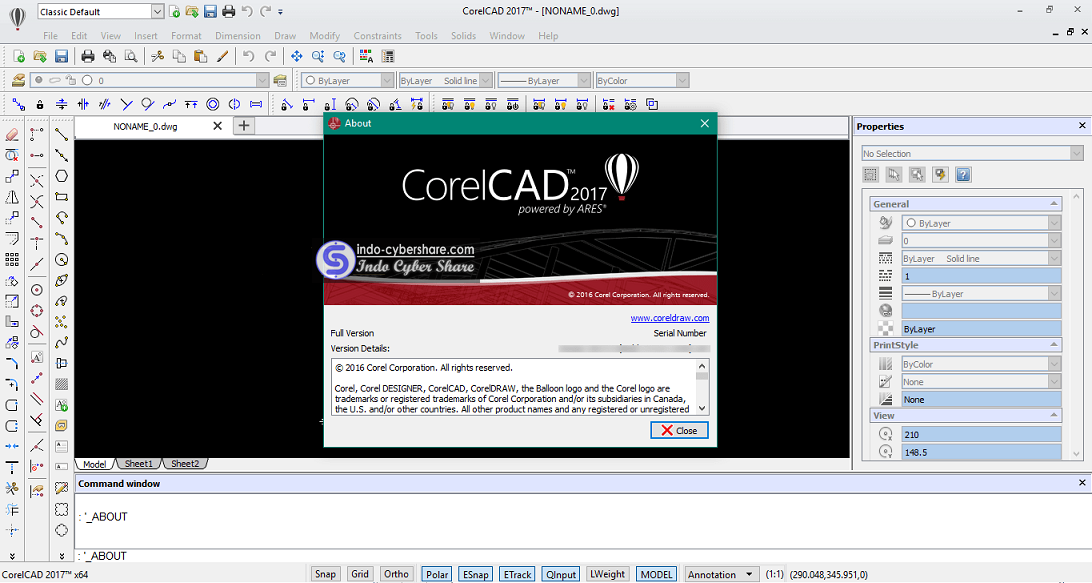Activate the Pan tool icon

297,56
